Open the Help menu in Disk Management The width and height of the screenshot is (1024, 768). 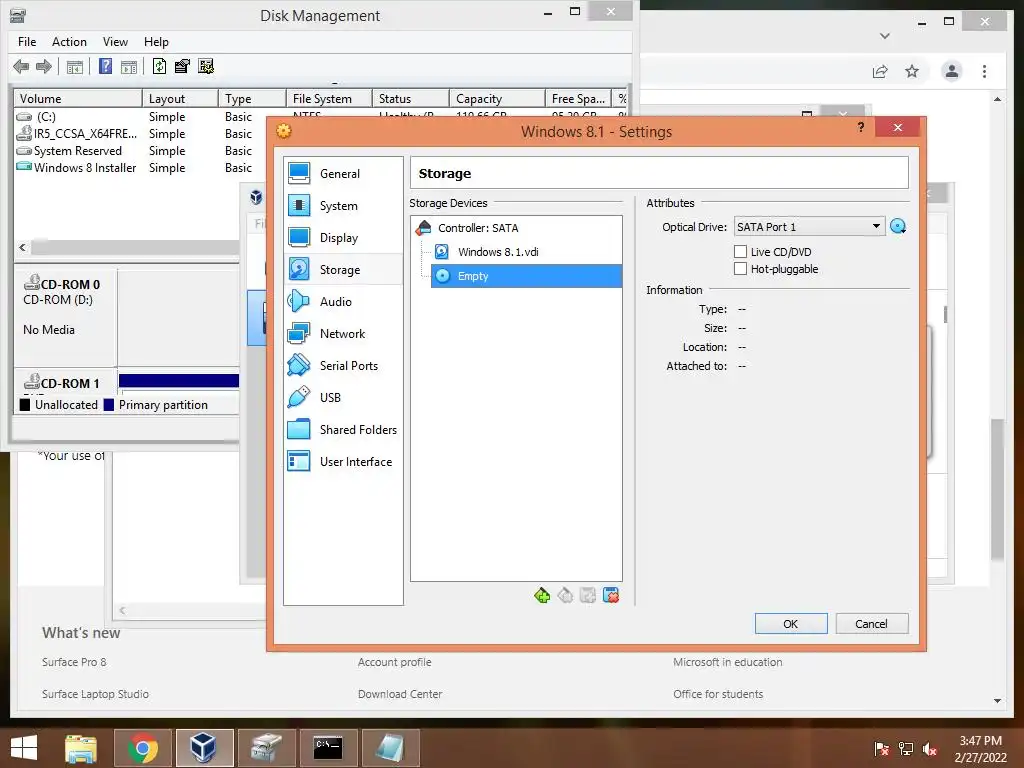(156, 42)
